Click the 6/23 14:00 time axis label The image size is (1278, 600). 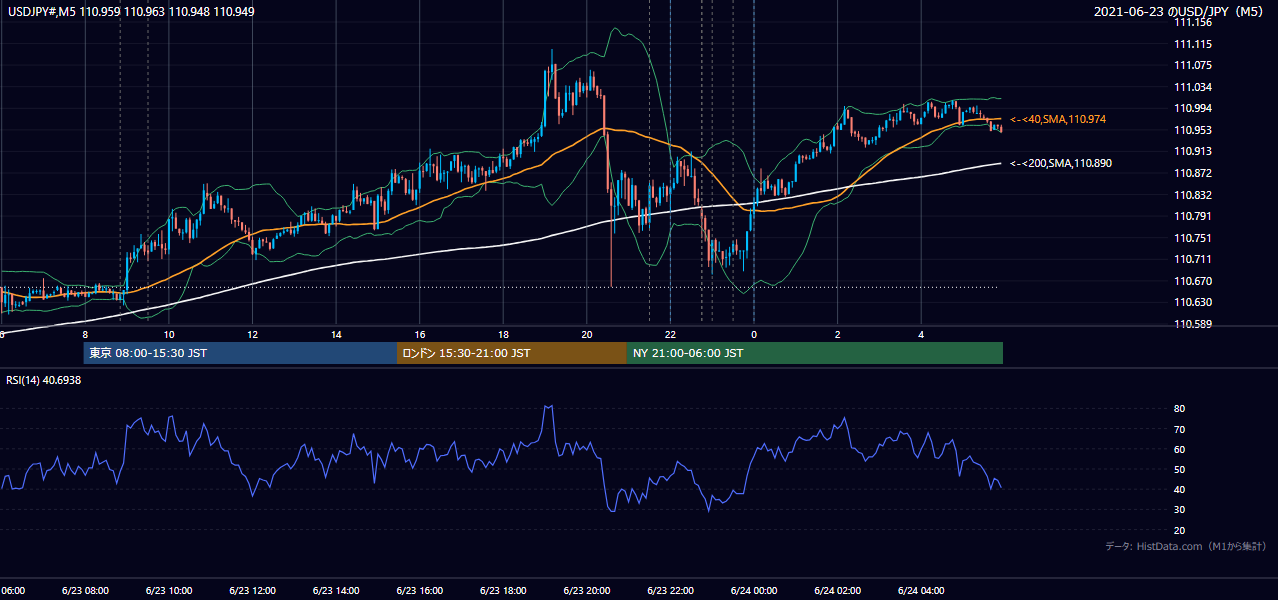pyautogui.click(x=335, y=591)
